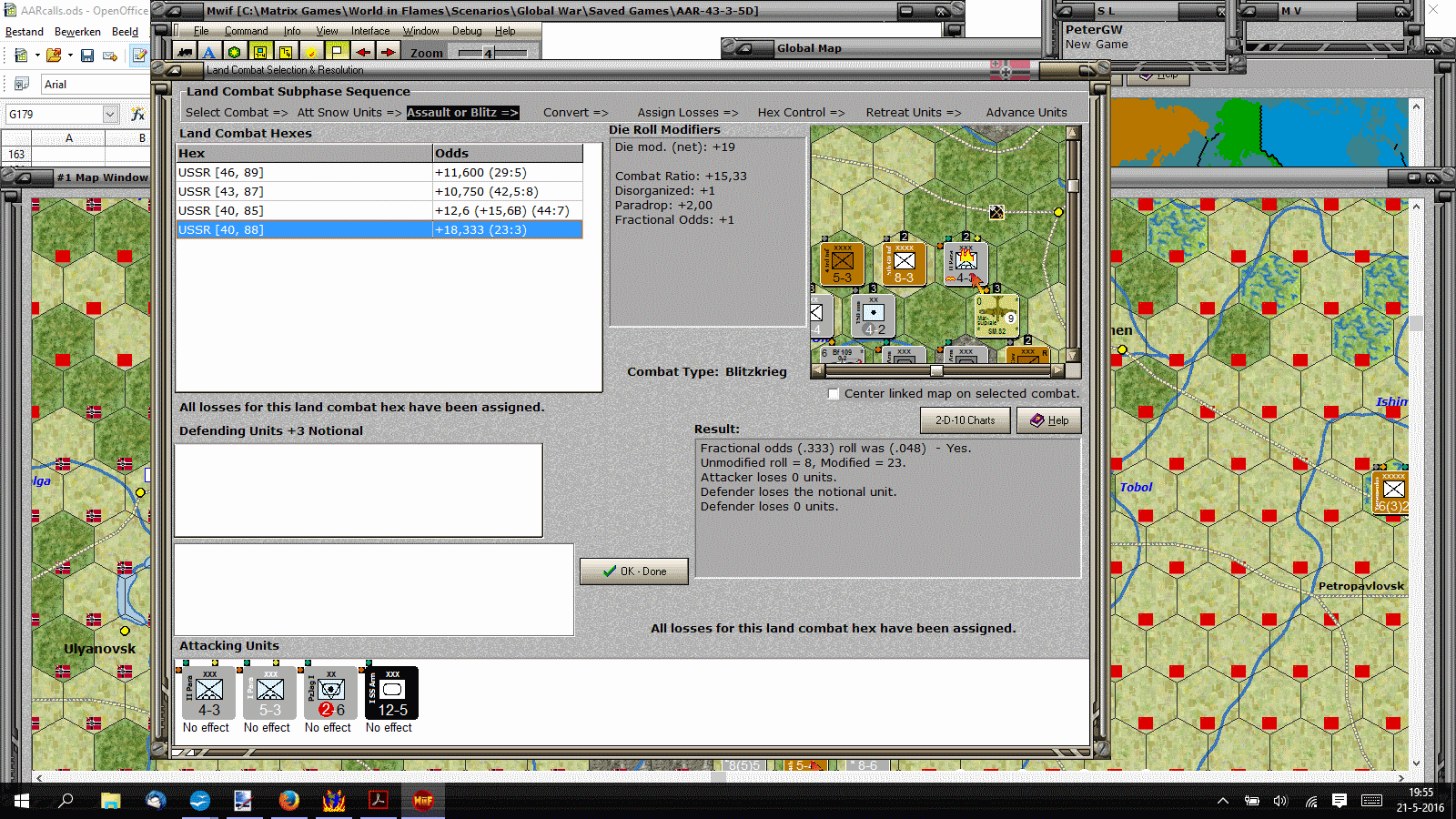Open the notification center icon

[x=1340, y=801]
